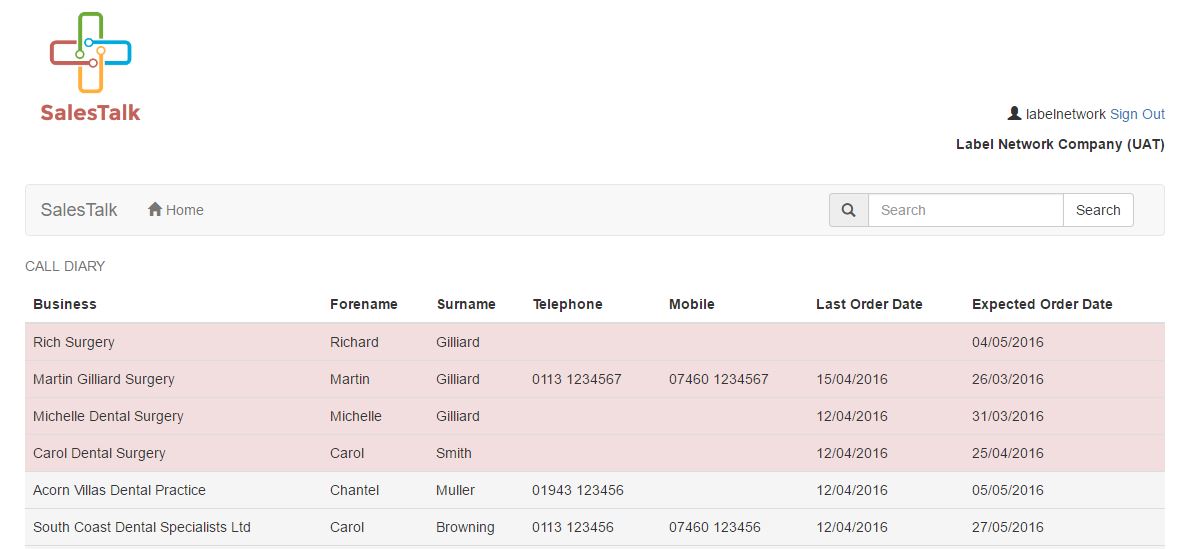This screenshot has height=549, width=1201.
Task: Click the house icon beside Home
Action: click(x=155, y=210)
